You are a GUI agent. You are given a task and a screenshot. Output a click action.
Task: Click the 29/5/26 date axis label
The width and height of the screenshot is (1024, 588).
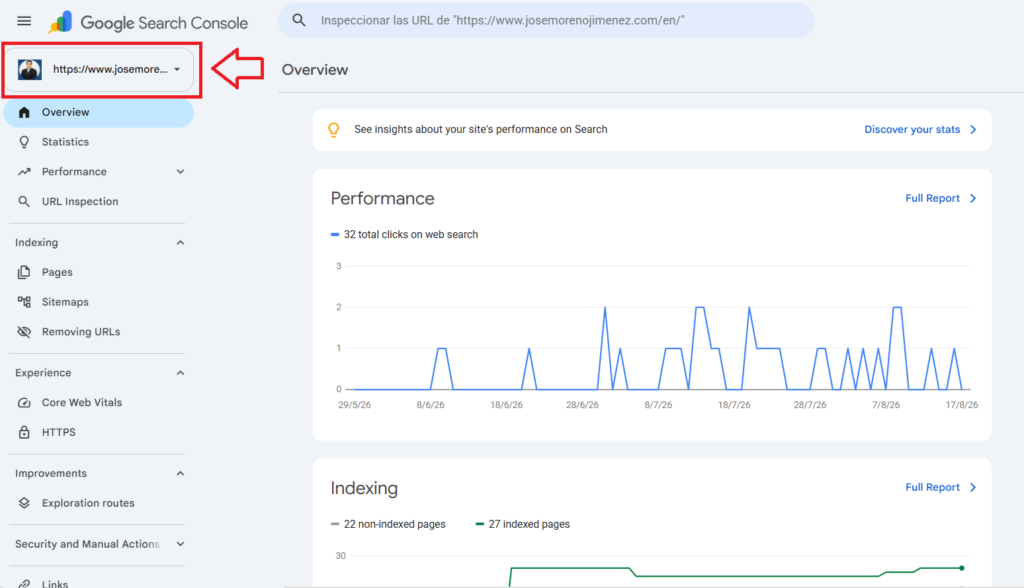click(355, 405)
